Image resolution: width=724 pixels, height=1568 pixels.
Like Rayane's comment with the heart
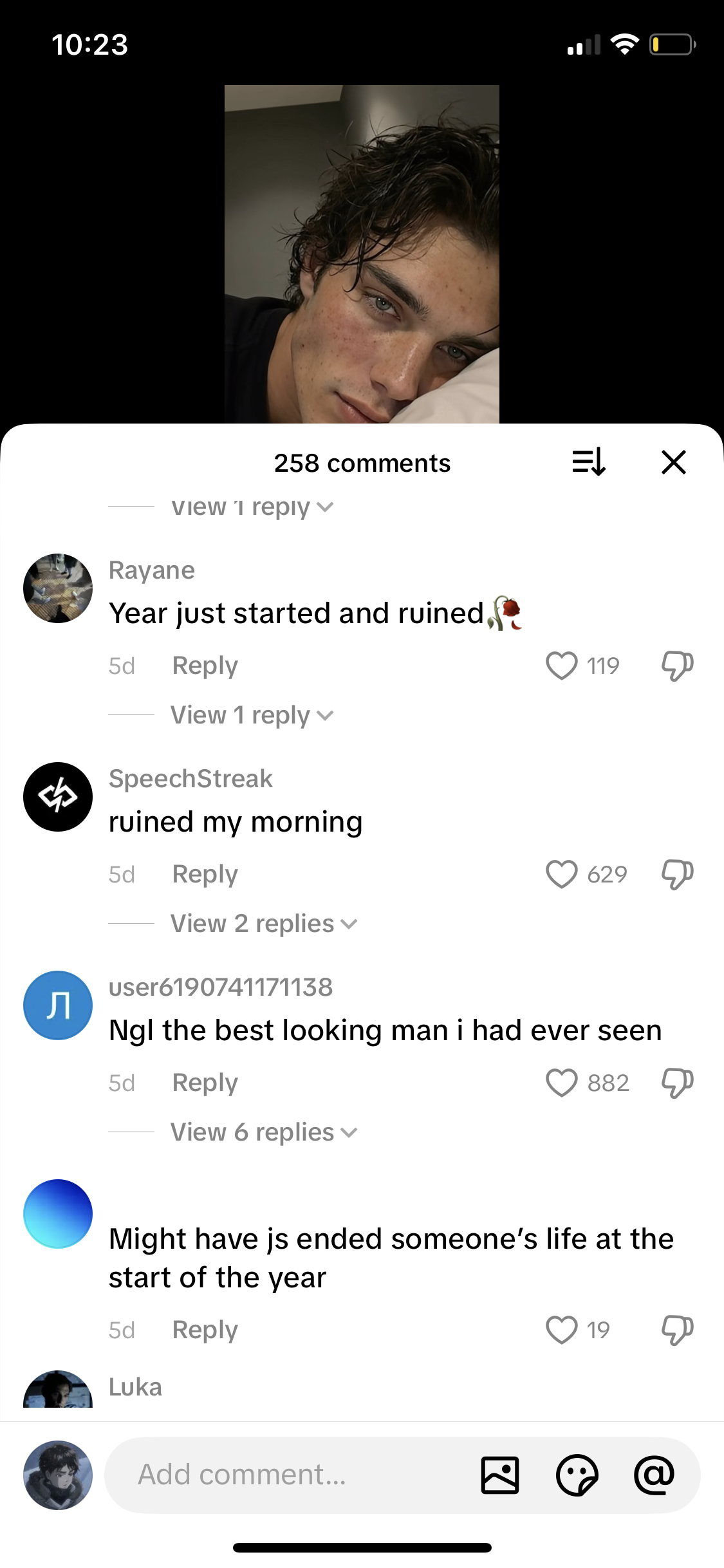[561, 666]
